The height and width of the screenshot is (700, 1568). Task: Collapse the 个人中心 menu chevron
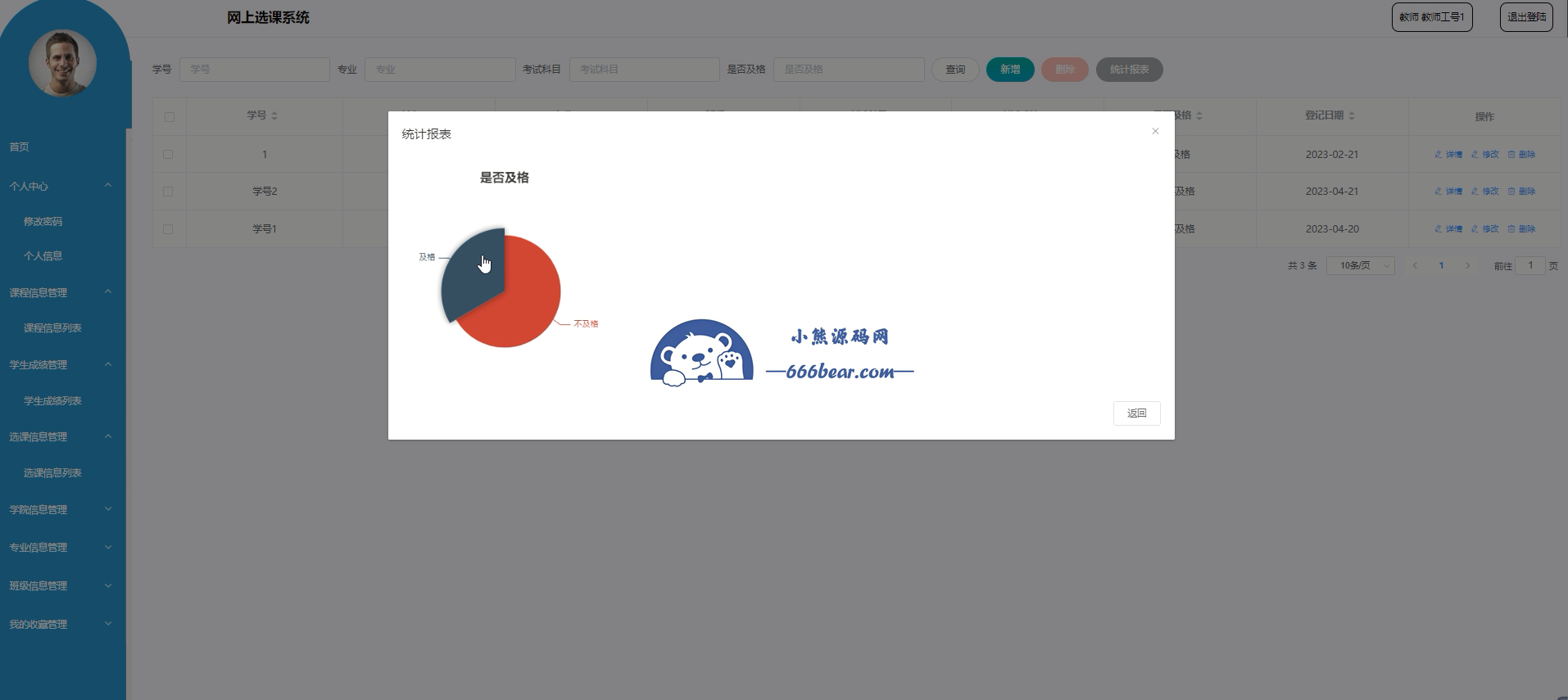108,186
